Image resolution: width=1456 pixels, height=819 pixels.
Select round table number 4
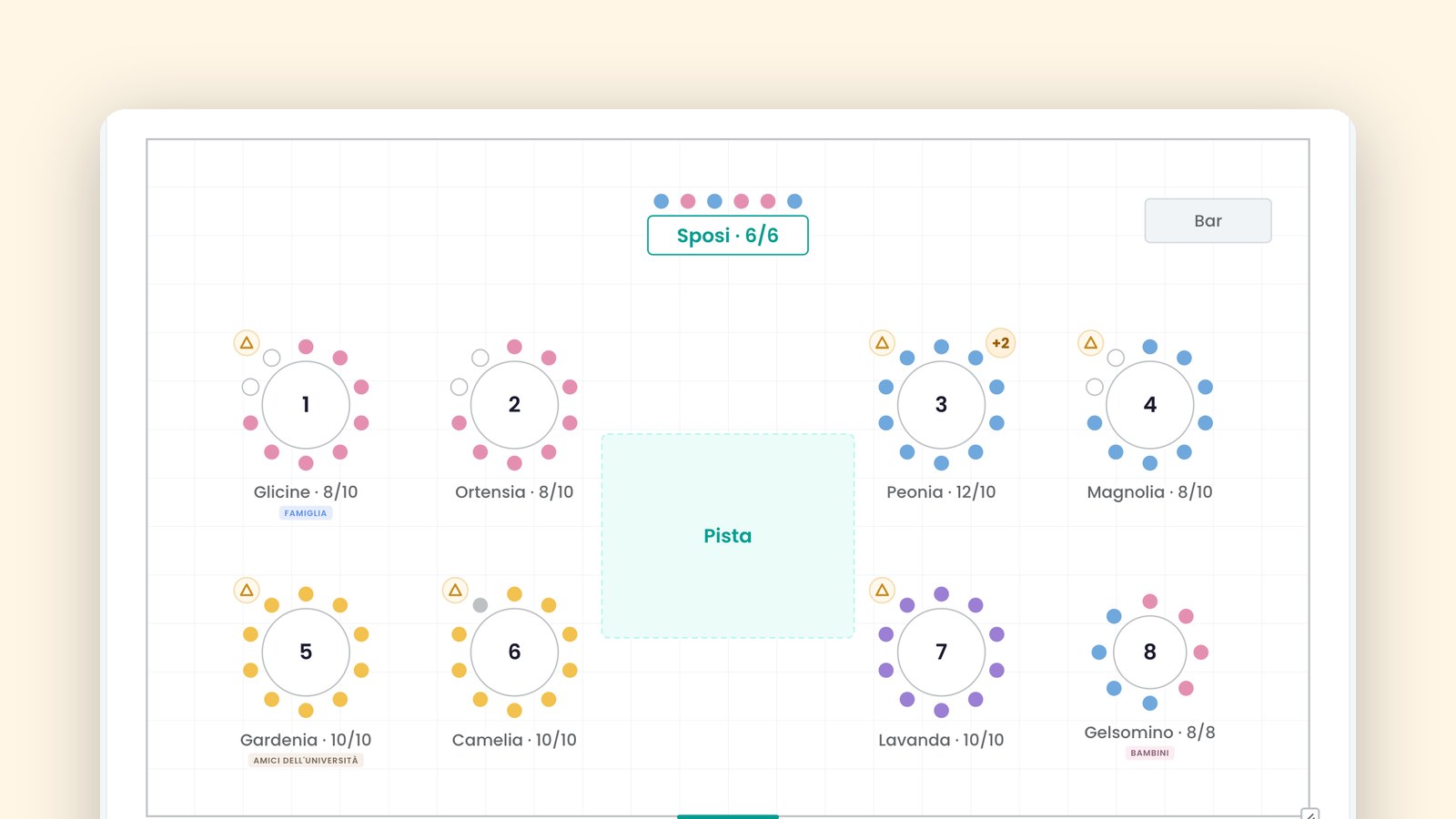point(1150,405)
